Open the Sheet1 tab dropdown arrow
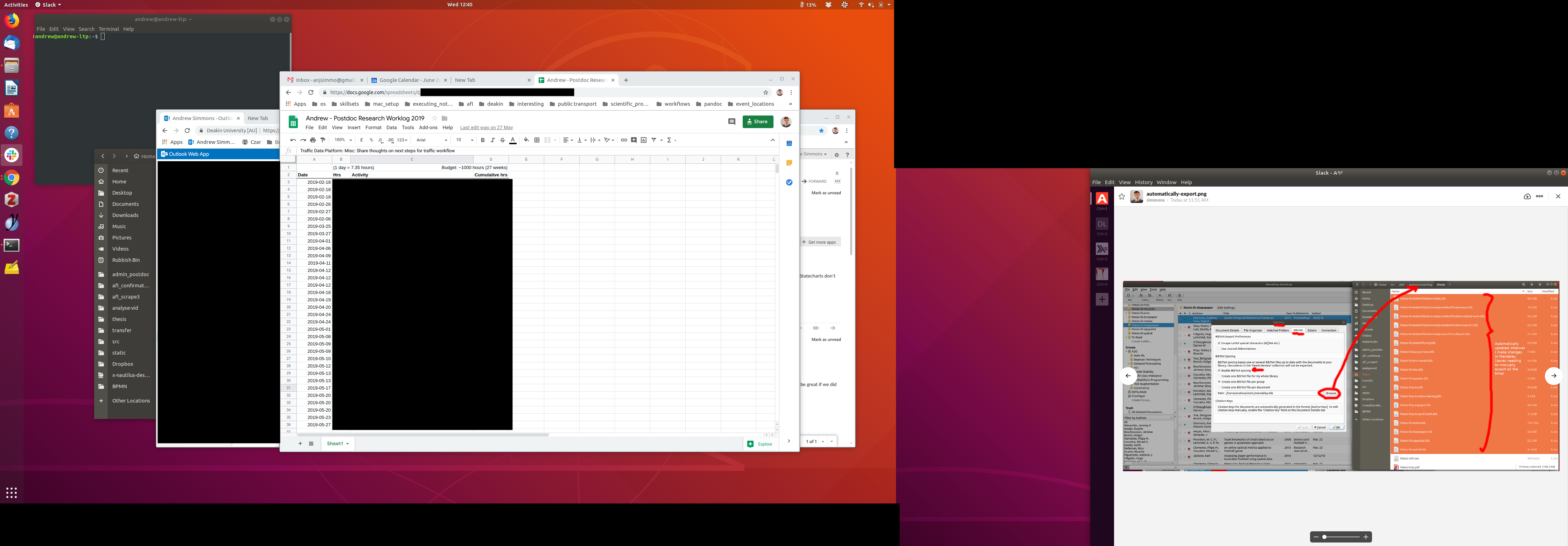The width and height of the screenshot is (1568, 546). (x=348, y=444)
